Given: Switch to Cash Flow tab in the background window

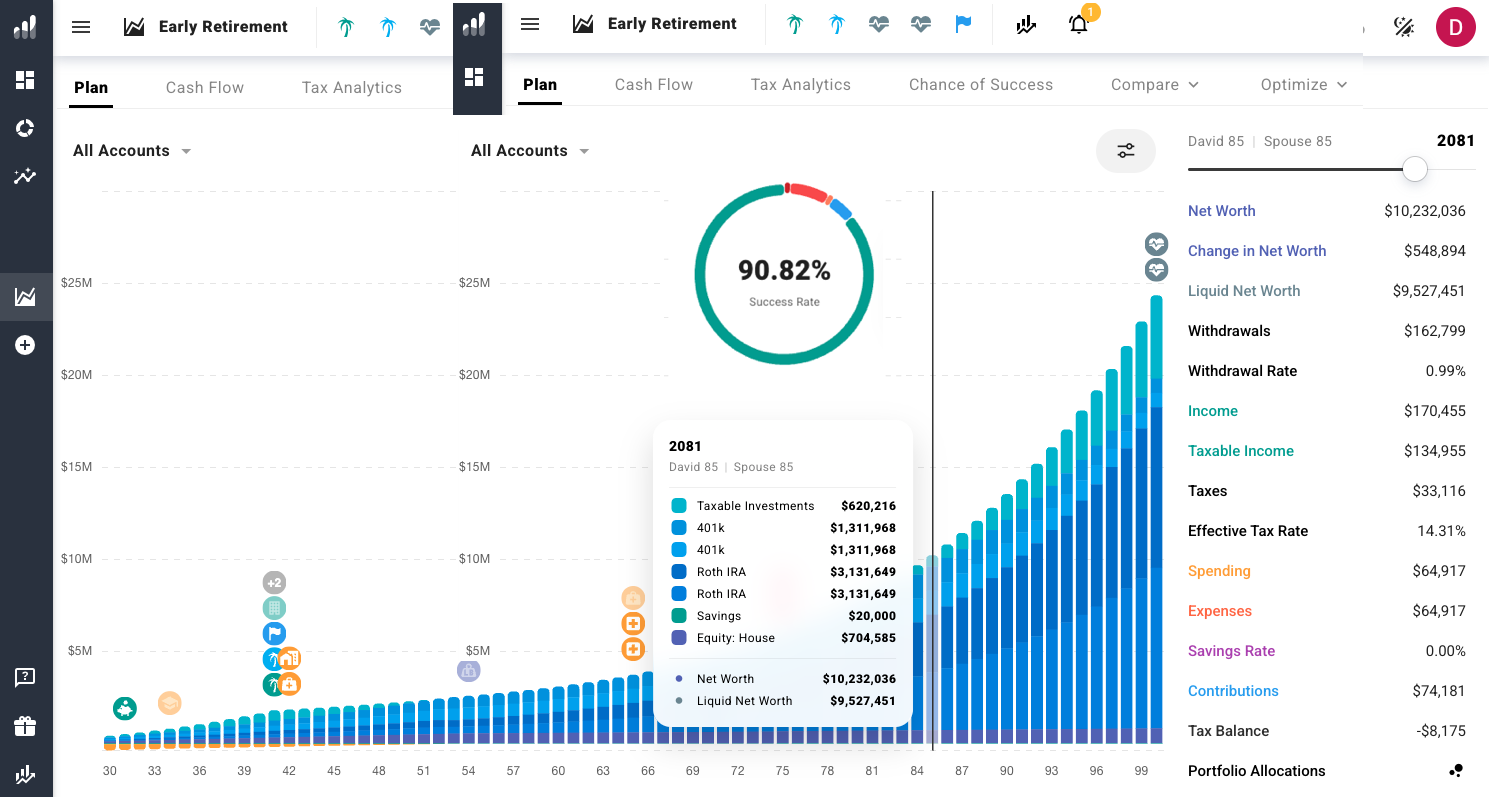Looking at the screenshot, I should pos(205,88).
